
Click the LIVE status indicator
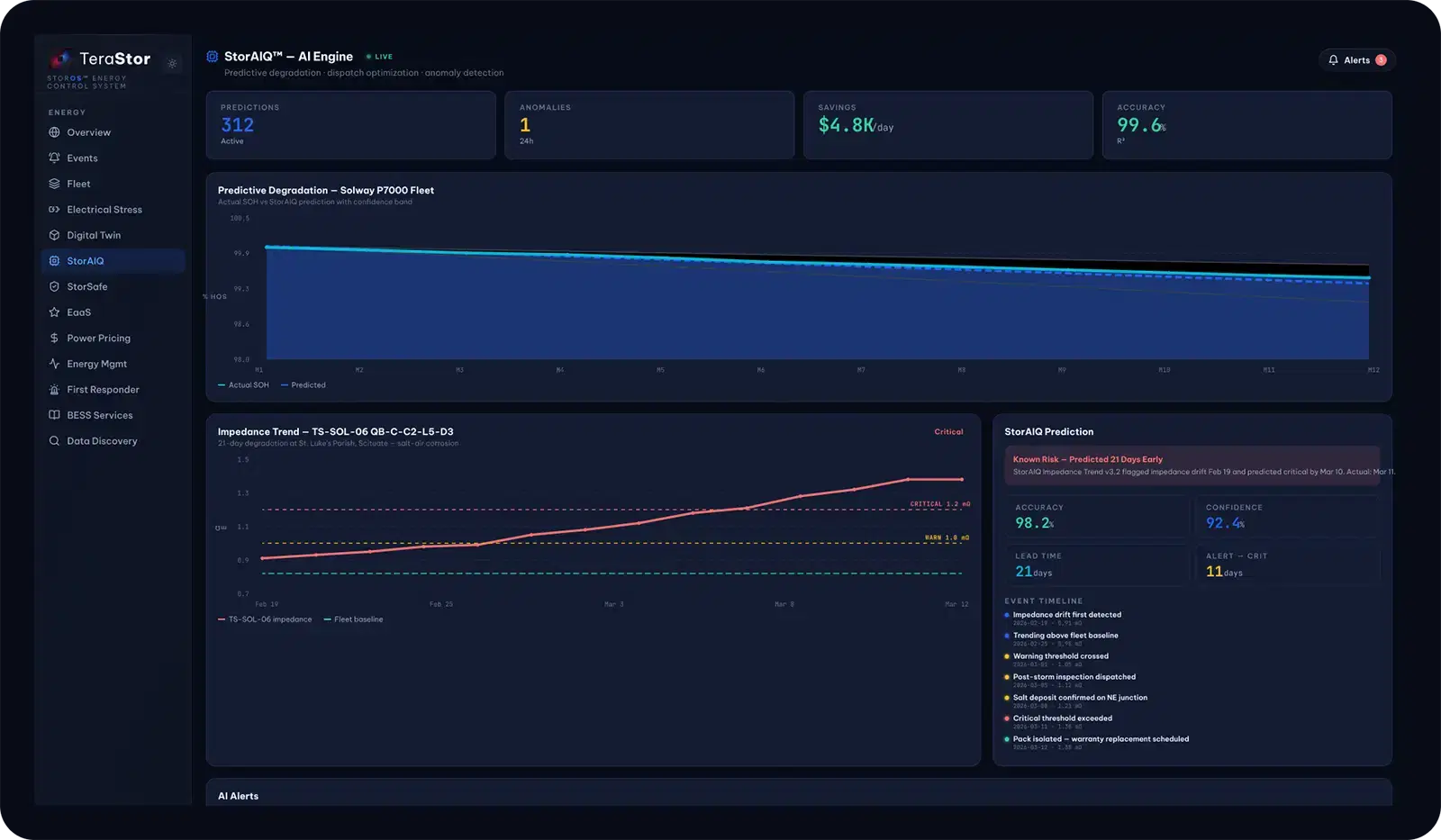tap(379, 57)
